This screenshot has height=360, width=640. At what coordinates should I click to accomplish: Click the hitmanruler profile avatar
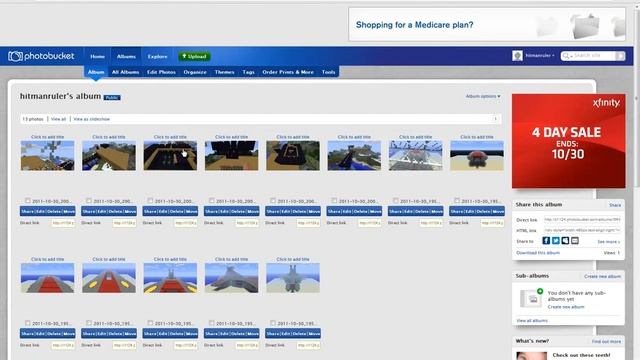click(x=517, y=56)
